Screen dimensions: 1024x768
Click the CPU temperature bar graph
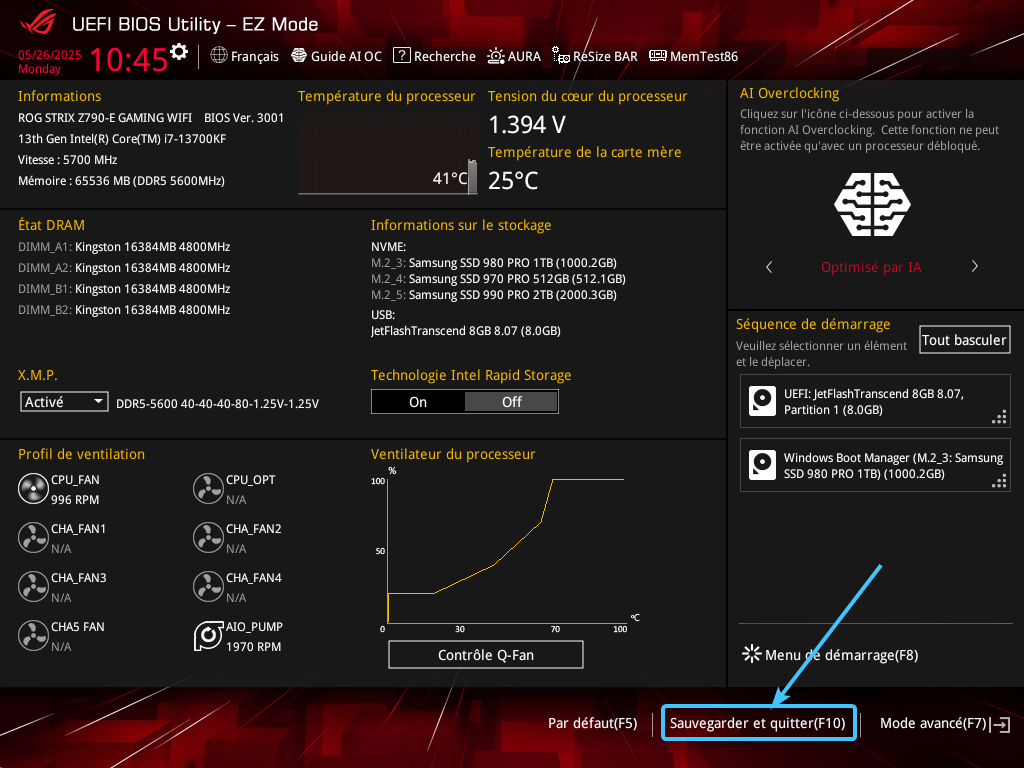coord(387,155)
